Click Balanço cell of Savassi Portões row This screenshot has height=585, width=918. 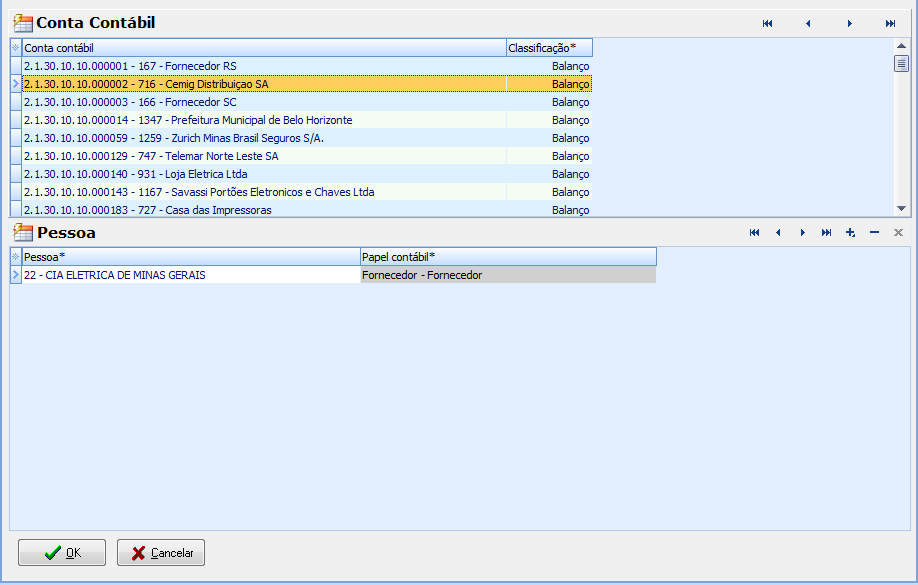[x=549, y=192]
